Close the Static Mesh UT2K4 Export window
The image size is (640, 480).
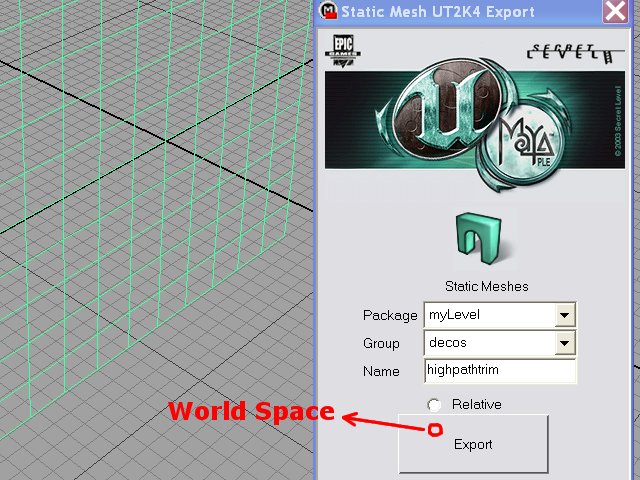[x=615, y=12]
